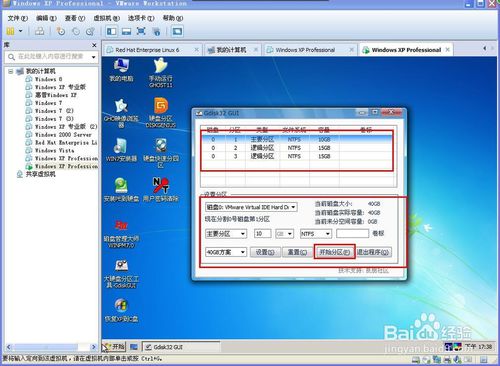Click the 设置 button in Gdisk32
500x366 pixels.
pyautogui.click(x=265, y=252)
